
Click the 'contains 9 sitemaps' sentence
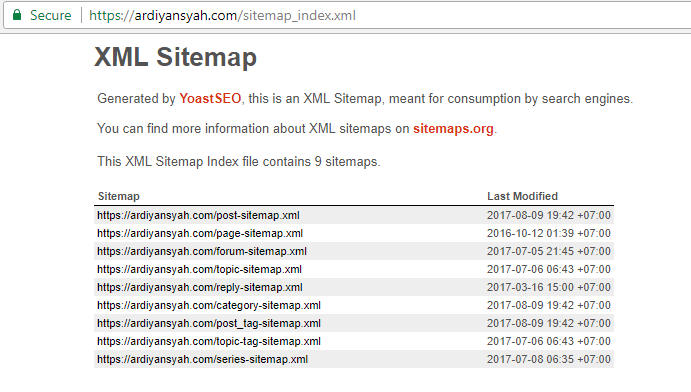pyautogui.click(x=239, y=162)
